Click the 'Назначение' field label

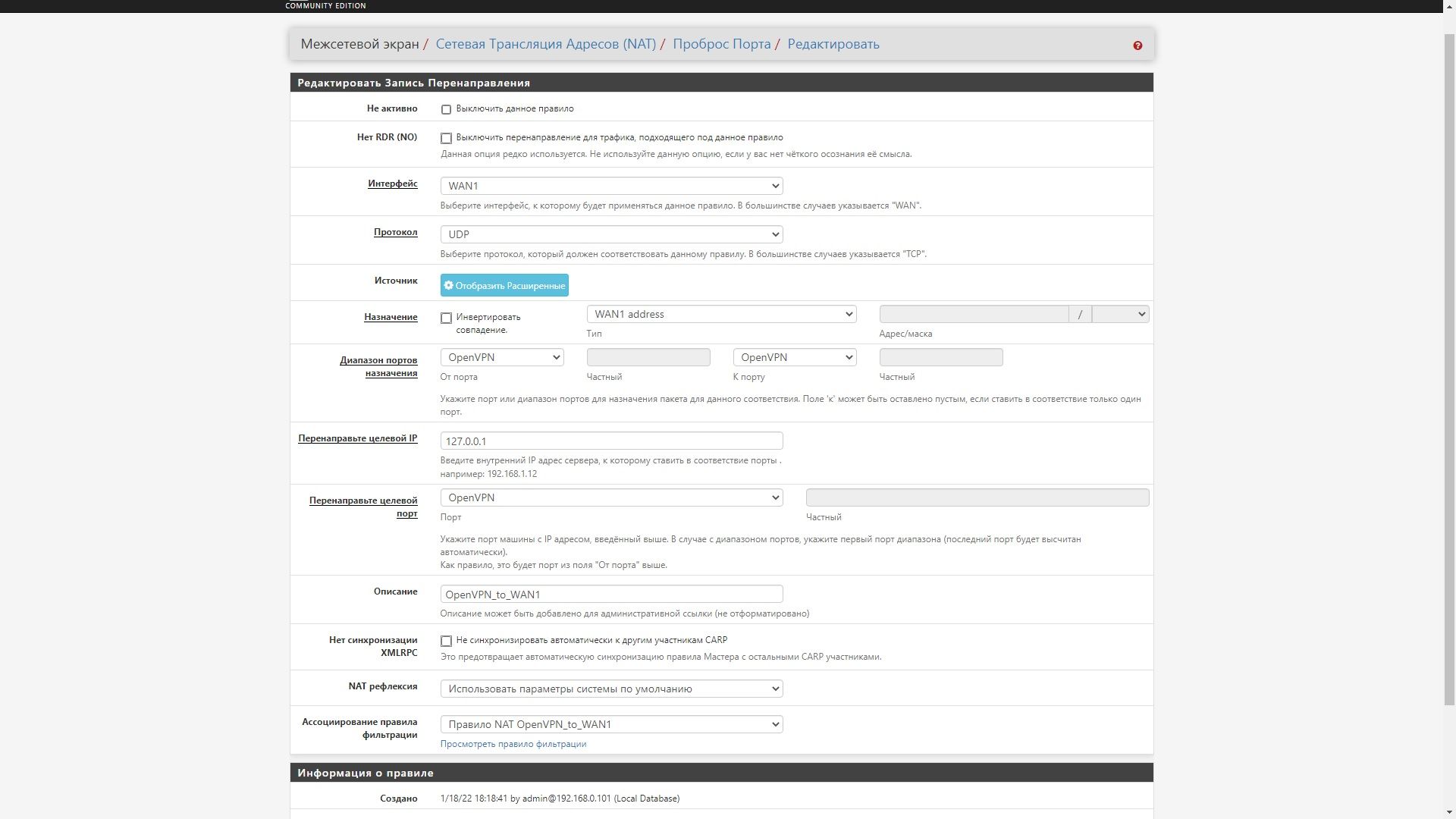coord(391,317)
